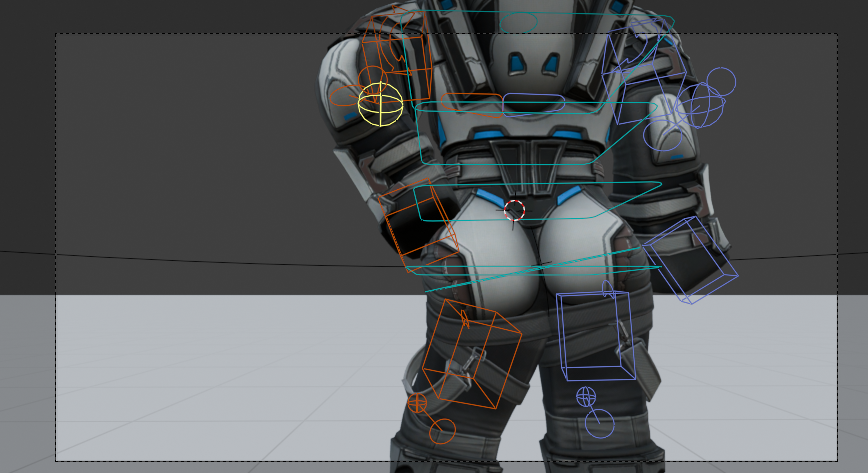Select the blue wire sphere shoulder control
This screenshot has width=868, height=473.
pyautogui.click(x=700, y=105)
